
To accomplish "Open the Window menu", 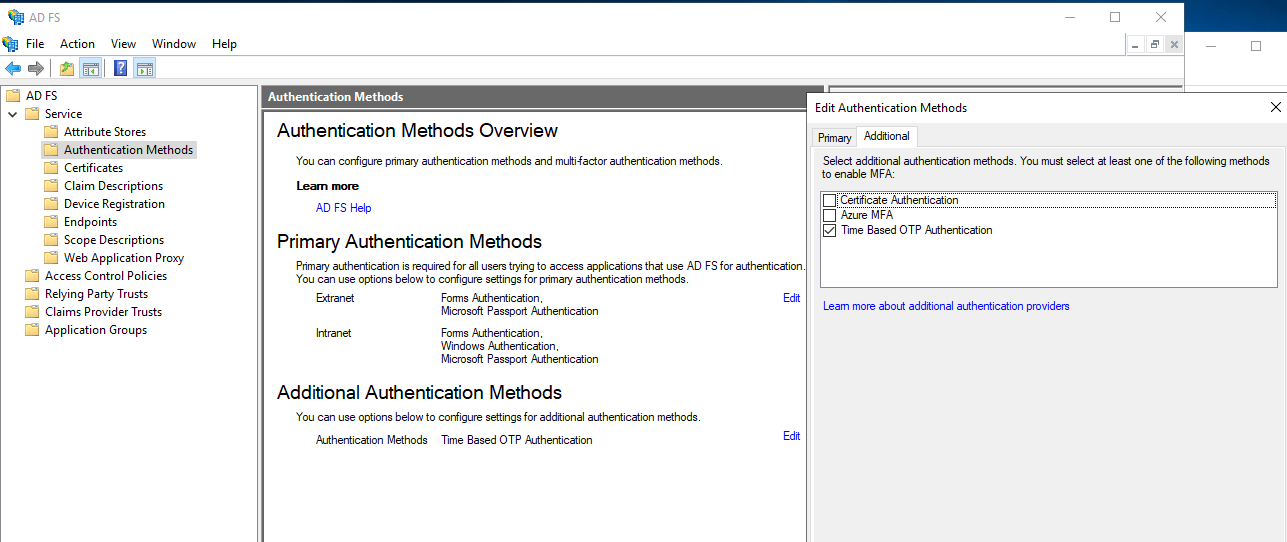I will (x=174, y=44).
